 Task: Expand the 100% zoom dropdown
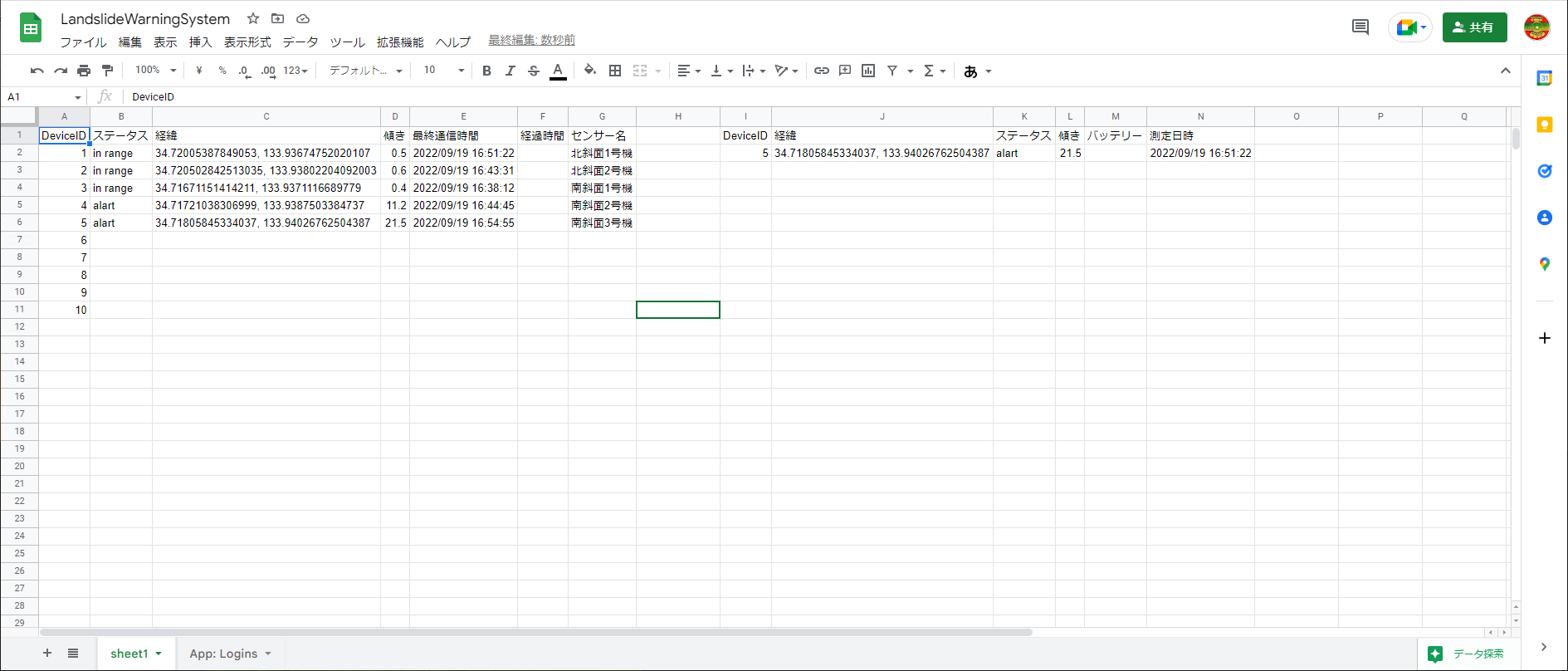click(x=156, y=71)
